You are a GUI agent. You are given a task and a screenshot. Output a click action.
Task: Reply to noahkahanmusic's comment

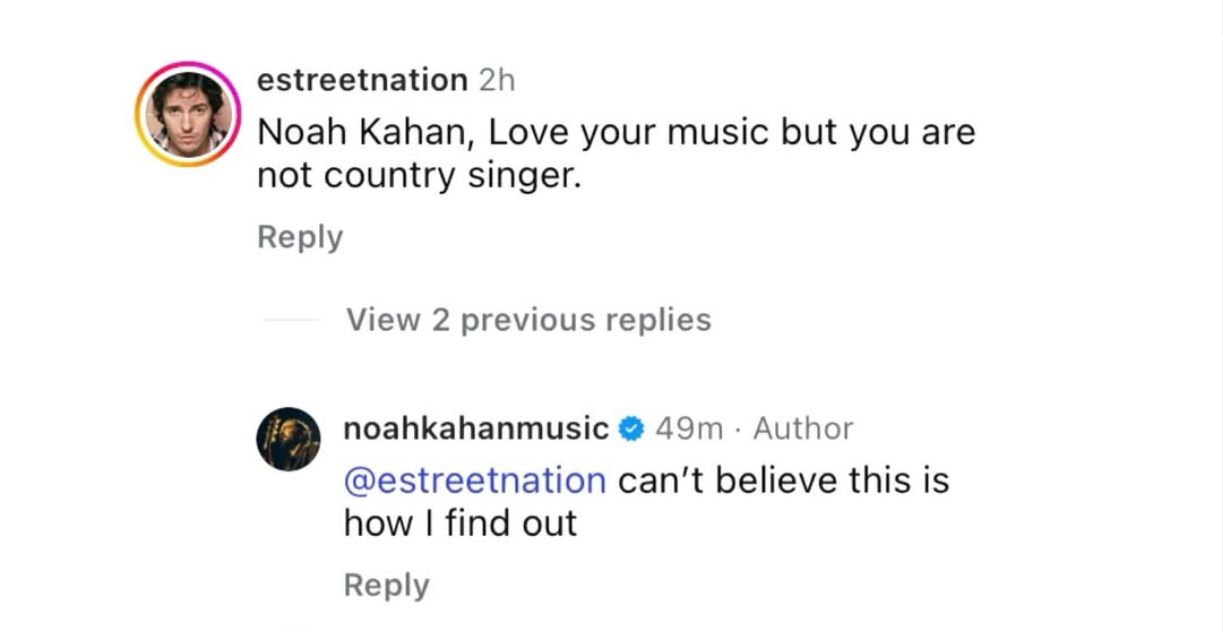pos(387,583)
